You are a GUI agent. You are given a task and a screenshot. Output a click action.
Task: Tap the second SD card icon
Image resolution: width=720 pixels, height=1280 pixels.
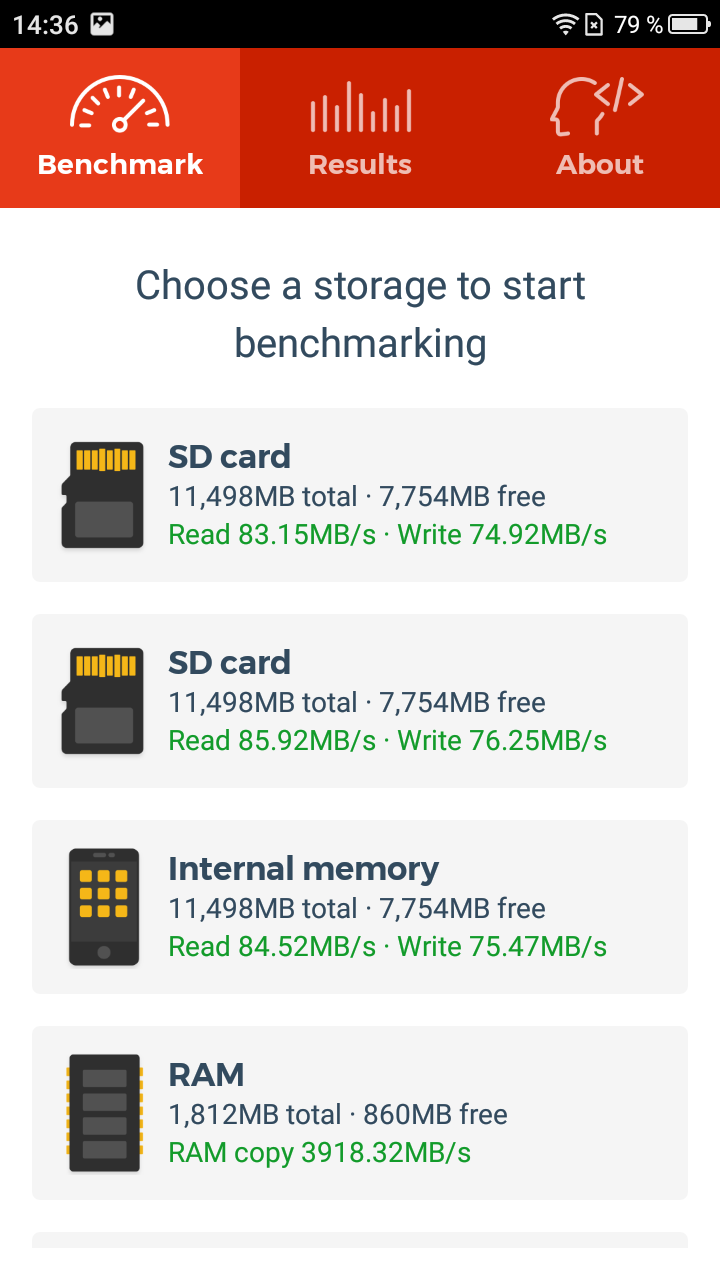(x=102, y=701)
